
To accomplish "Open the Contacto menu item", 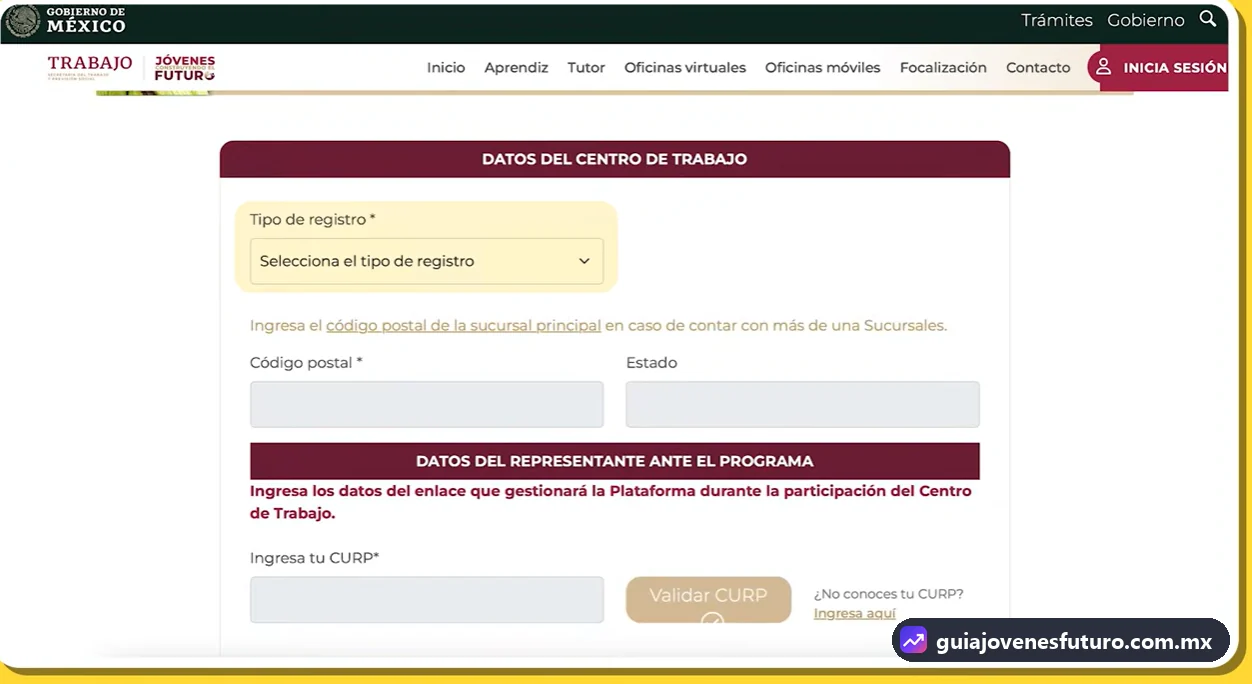I will [x=1038, y=68].
